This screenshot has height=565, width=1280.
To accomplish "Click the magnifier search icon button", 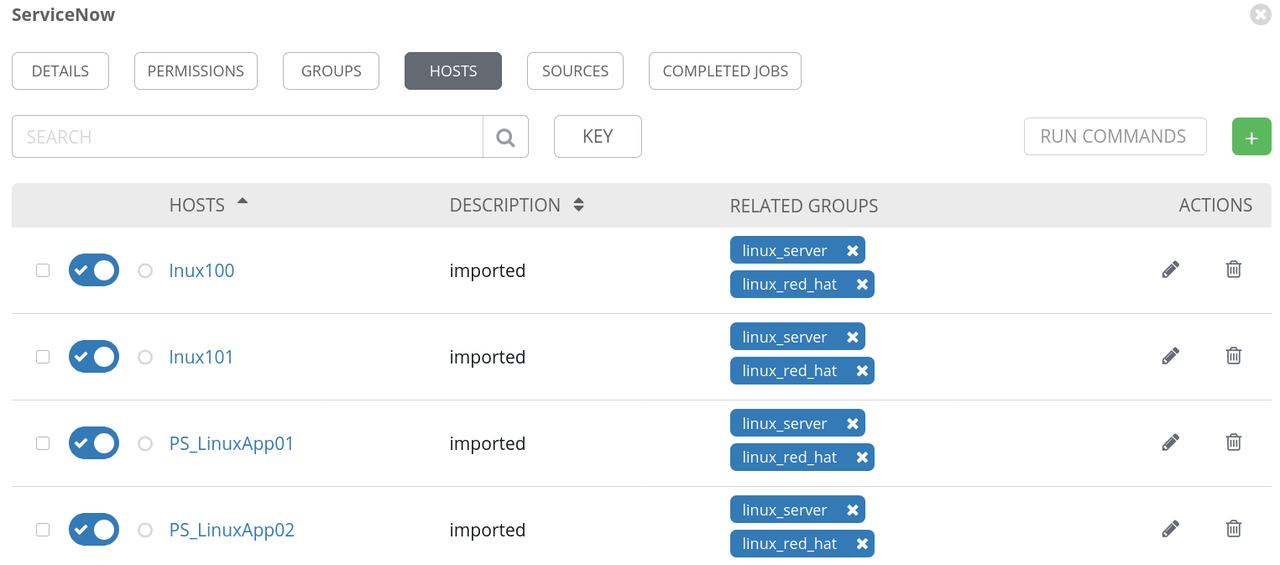I will tap(505, 137).
